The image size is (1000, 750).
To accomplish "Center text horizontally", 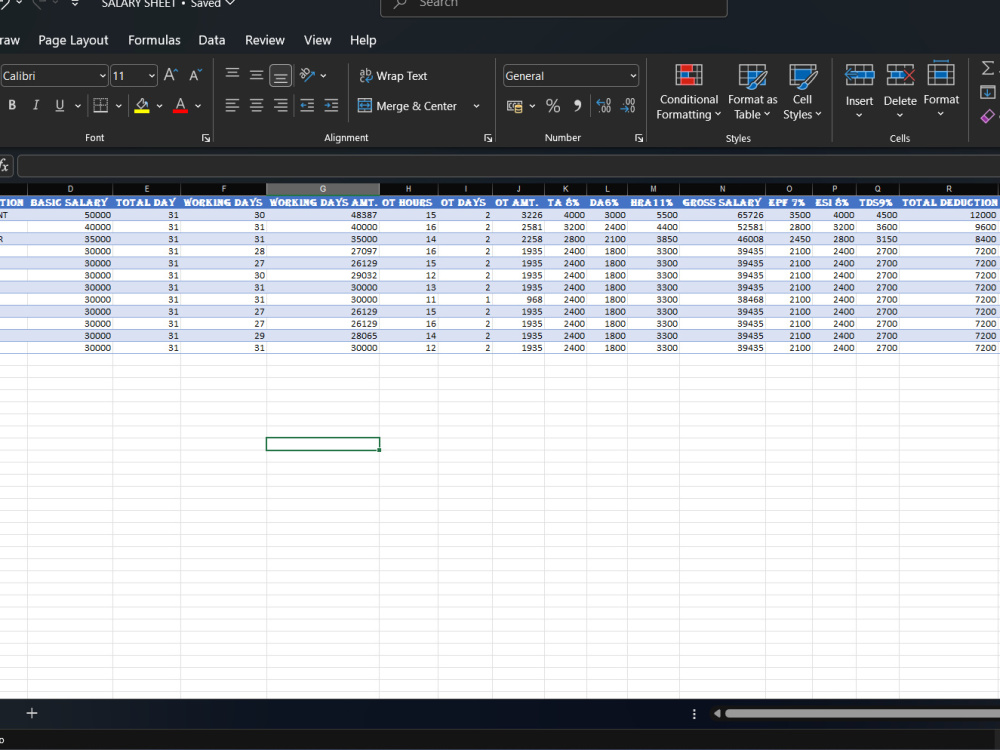I will coord(256,105).
